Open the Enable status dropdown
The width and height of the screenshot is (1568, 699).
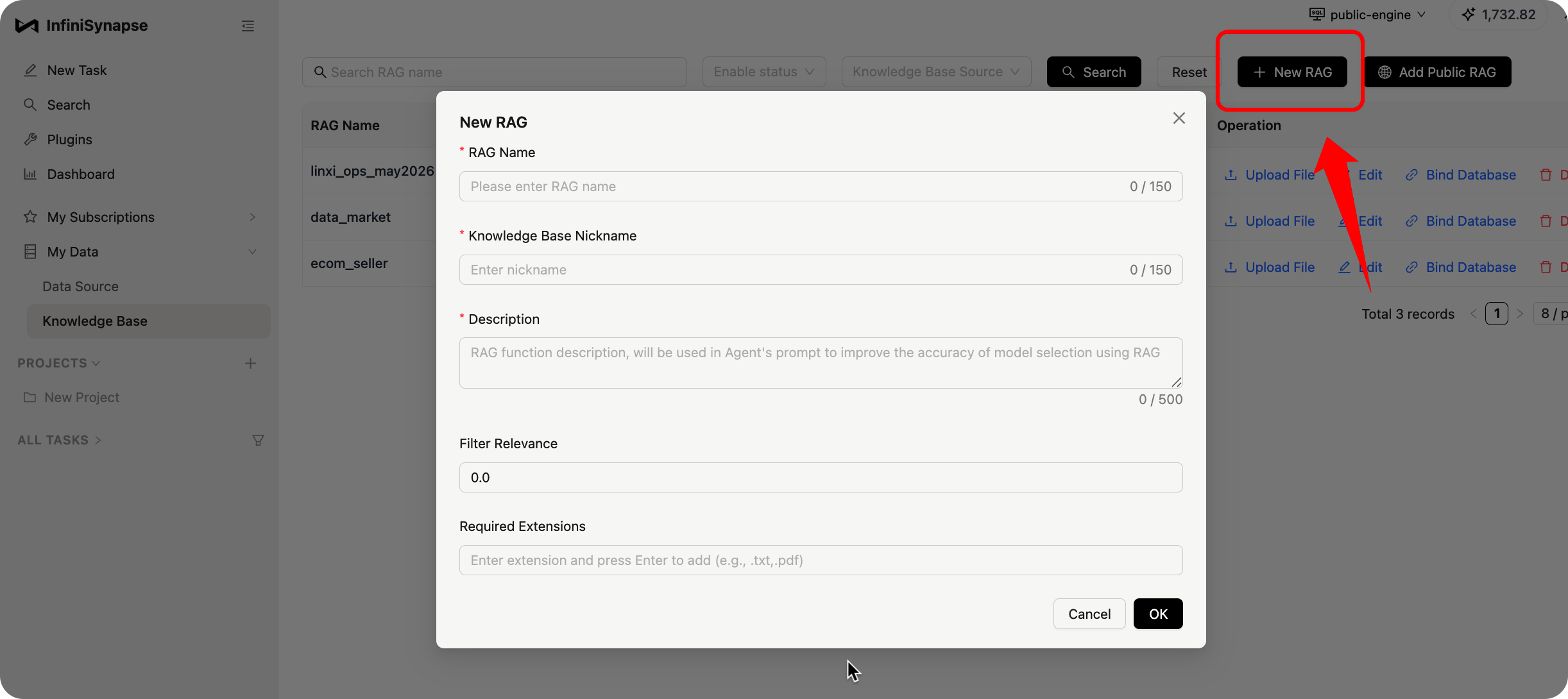tap(764, 72)
